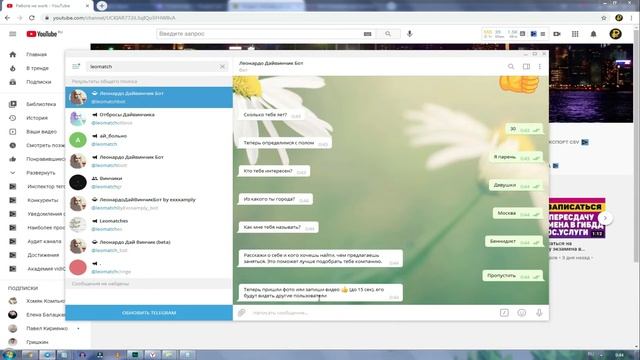This screenshot has width=640, height=360.
Task: Open the YouTube apps grid
Action: pos(575,34)
